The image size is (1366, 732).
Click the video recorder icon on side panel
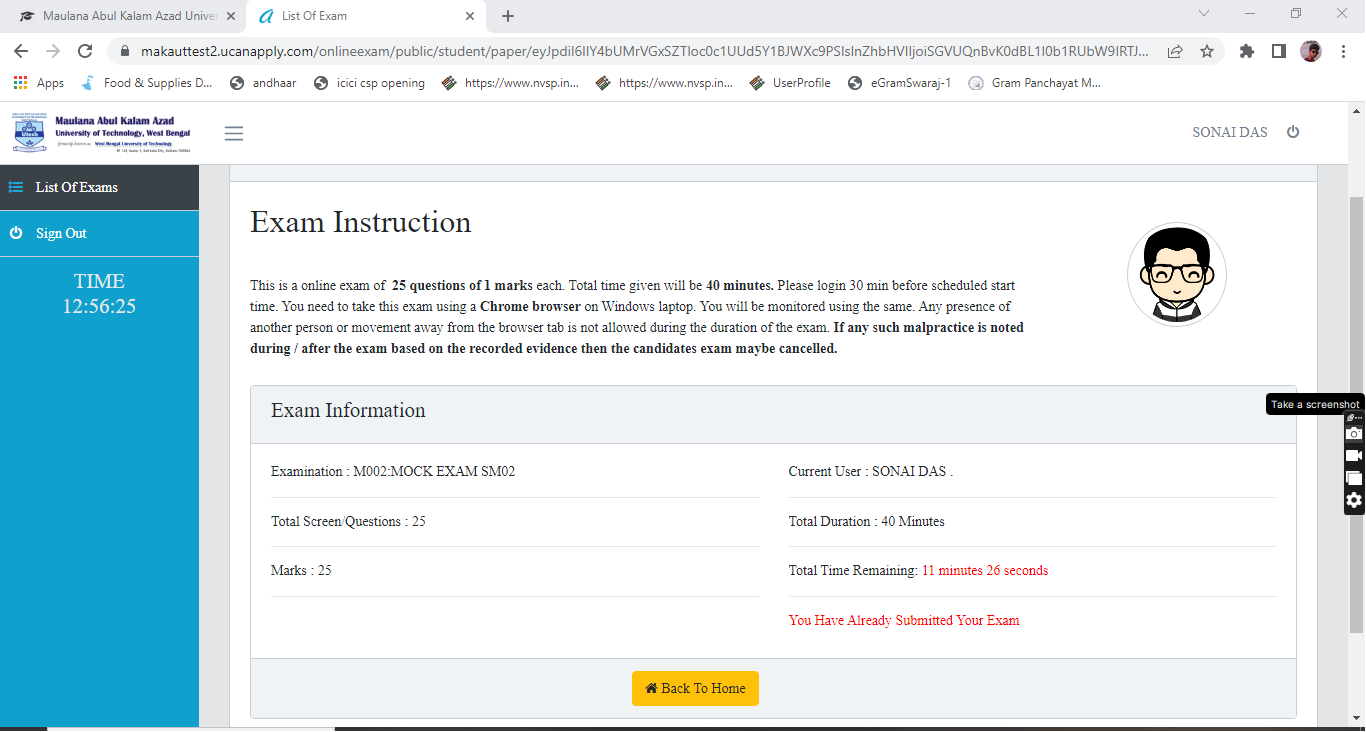(1354, 456)
